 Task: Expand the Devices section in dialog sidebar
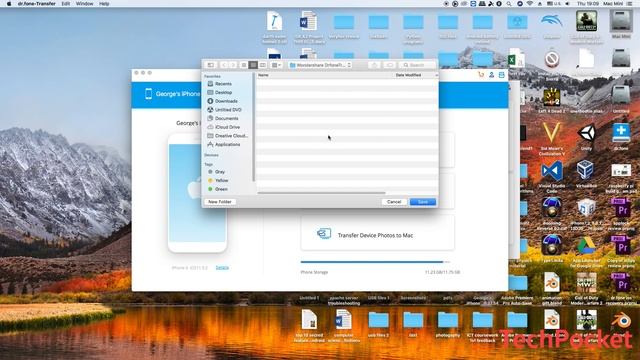(211, 155)
